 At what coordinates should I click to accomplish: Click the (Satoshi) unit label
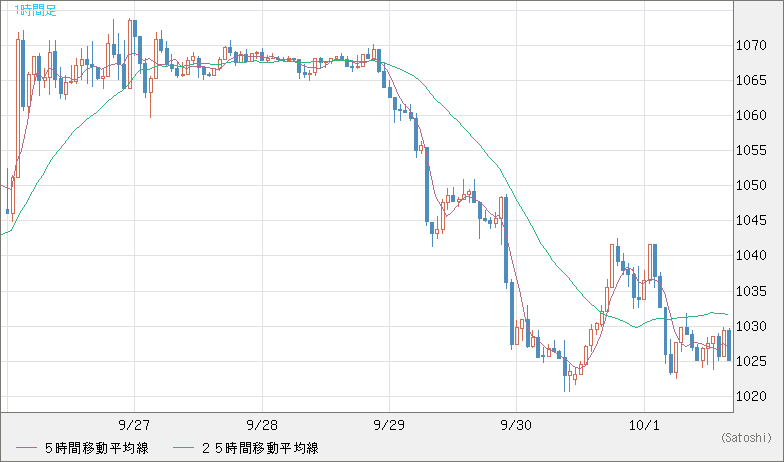click(x=745, y=438)
